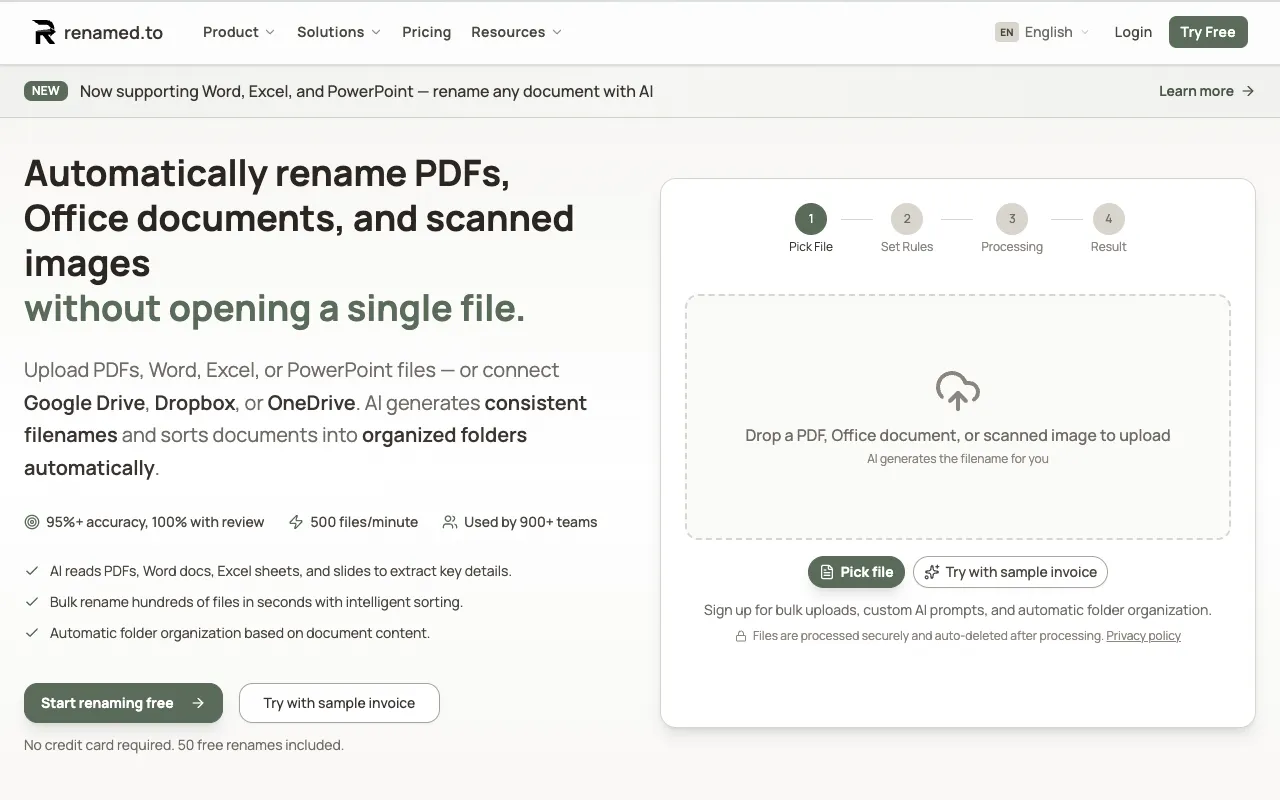Click the arrow icon next to Learn more

pyautogui.click(x=1246, y=91)
